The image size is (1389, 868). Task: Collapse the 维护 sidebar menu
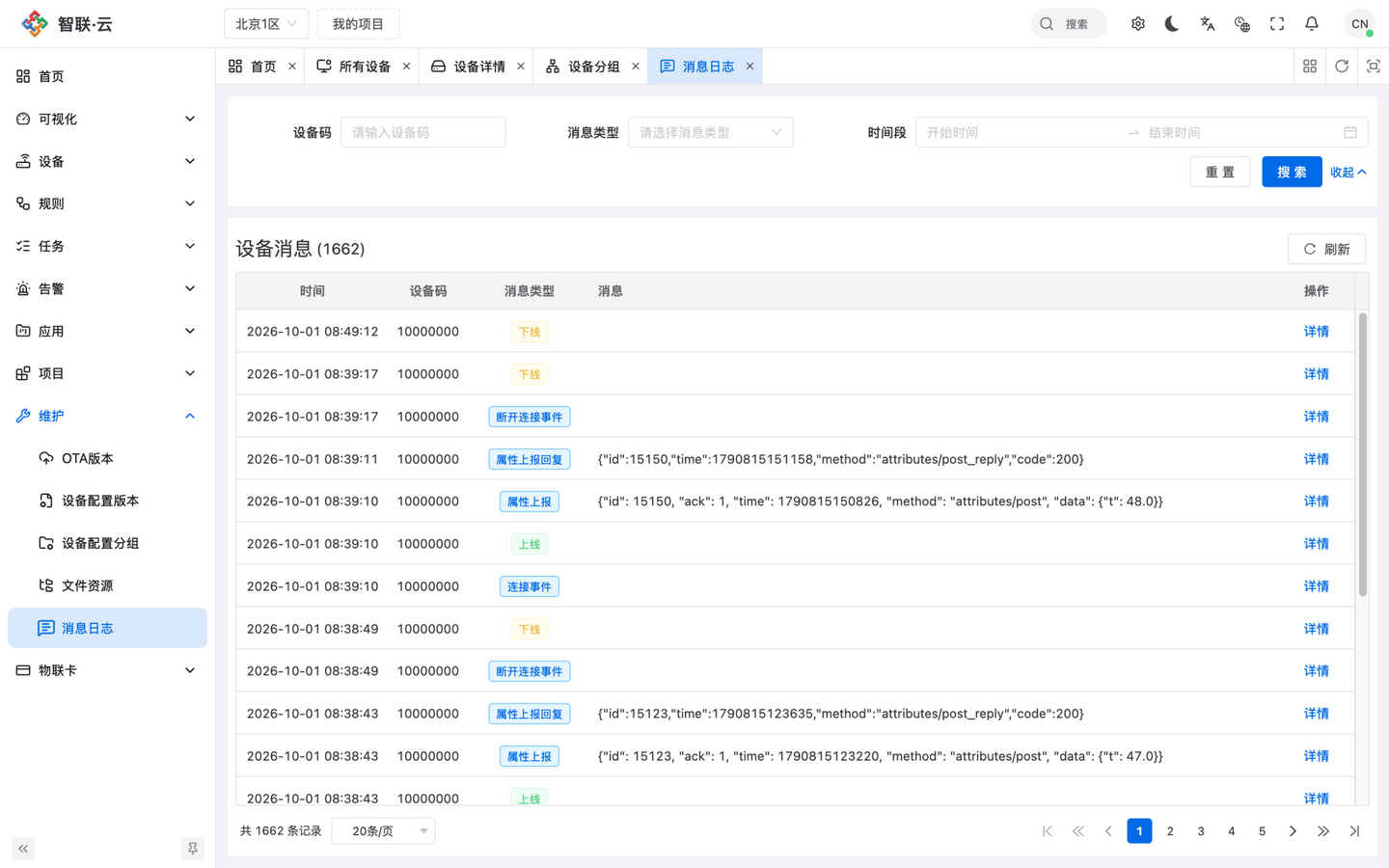coord(107,416)
